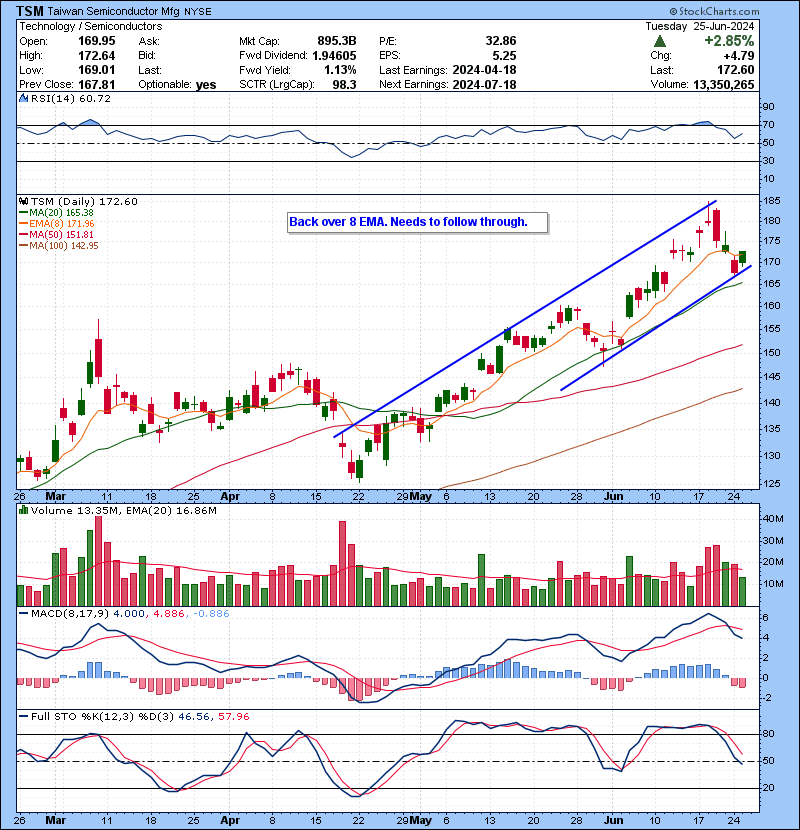This screenshot has width=800, height=830.
Task: Click the Chg value +4.79
Action: [x=738, y=55]
